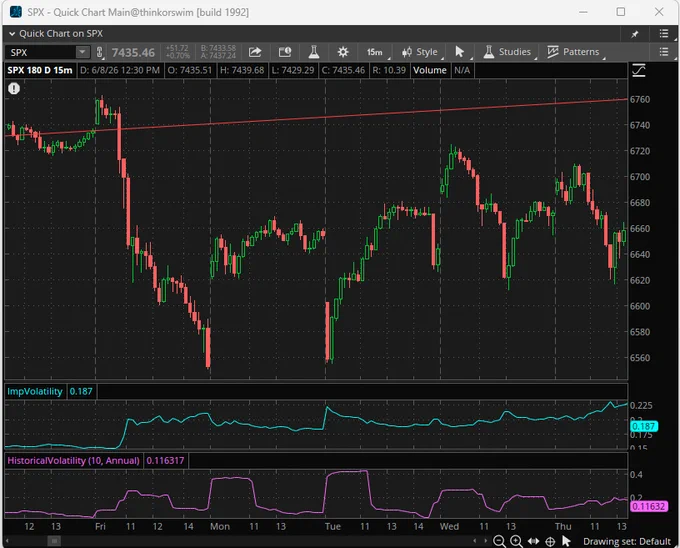Click the SPX symbol input field
This screenshot has width=680, height=548.
click(x=40, y=52)
